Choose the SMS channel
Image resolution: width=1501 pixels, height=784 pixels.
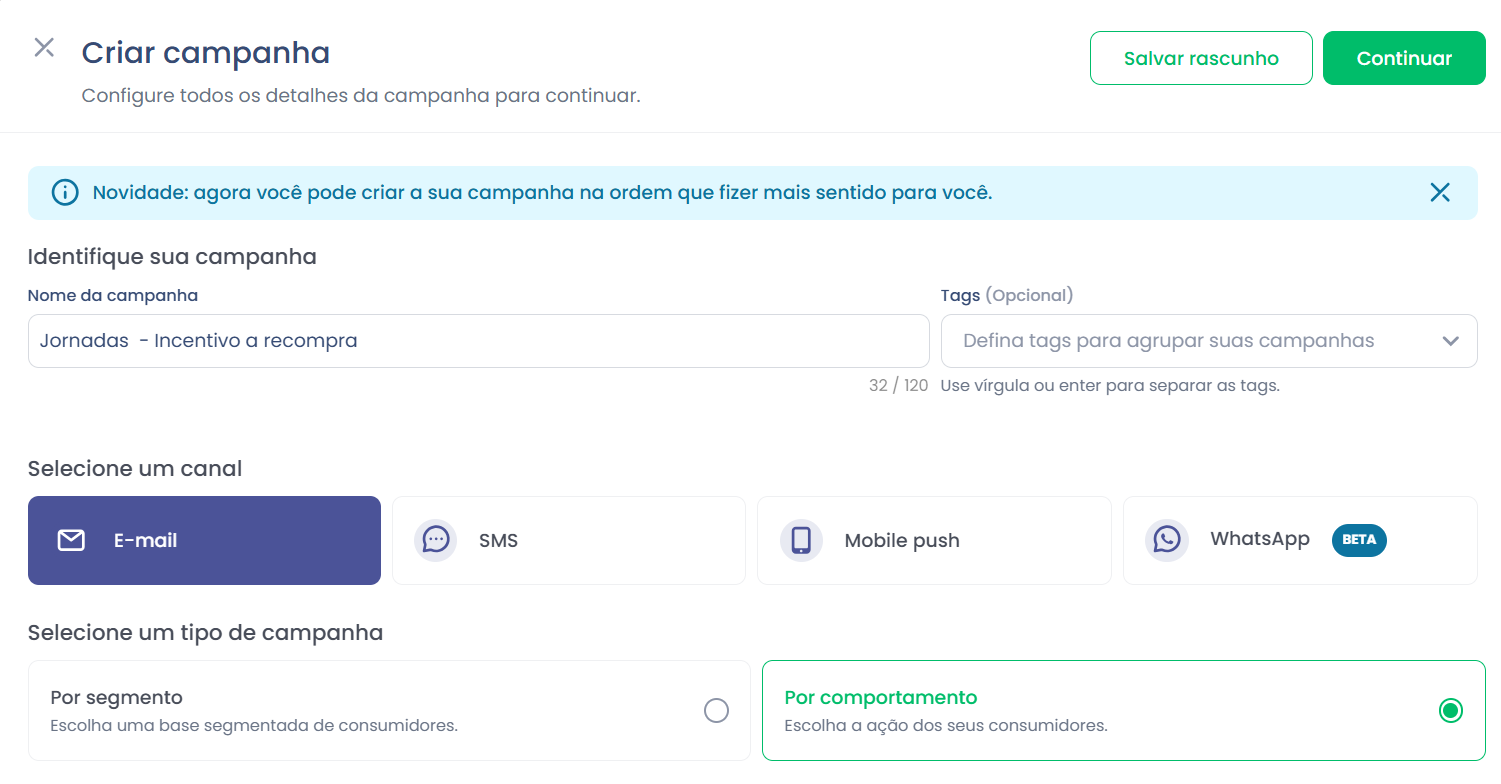[569, 540]
